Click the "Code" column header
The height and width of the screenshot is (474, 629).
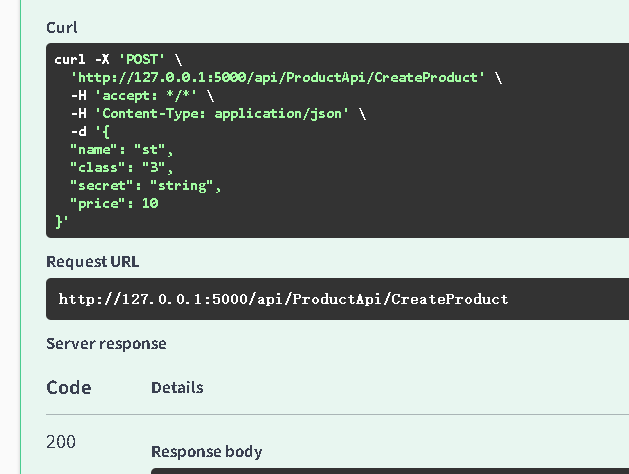tap(69, 388)
